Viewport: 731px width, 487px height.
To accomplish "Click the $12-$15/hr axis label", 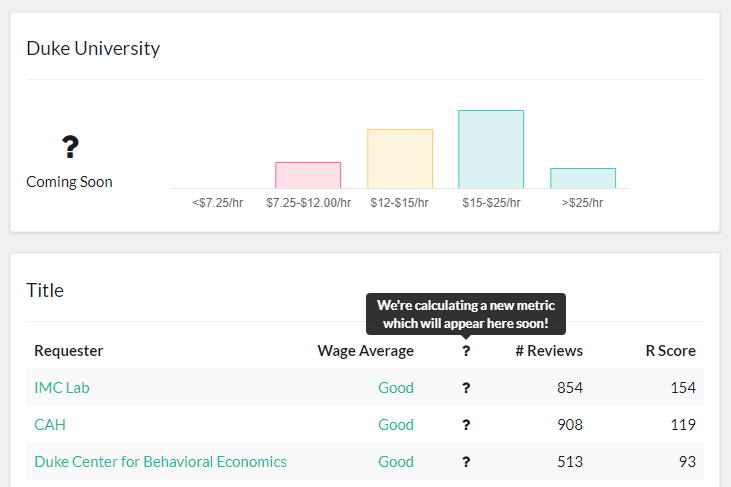I will pos(400,203).
